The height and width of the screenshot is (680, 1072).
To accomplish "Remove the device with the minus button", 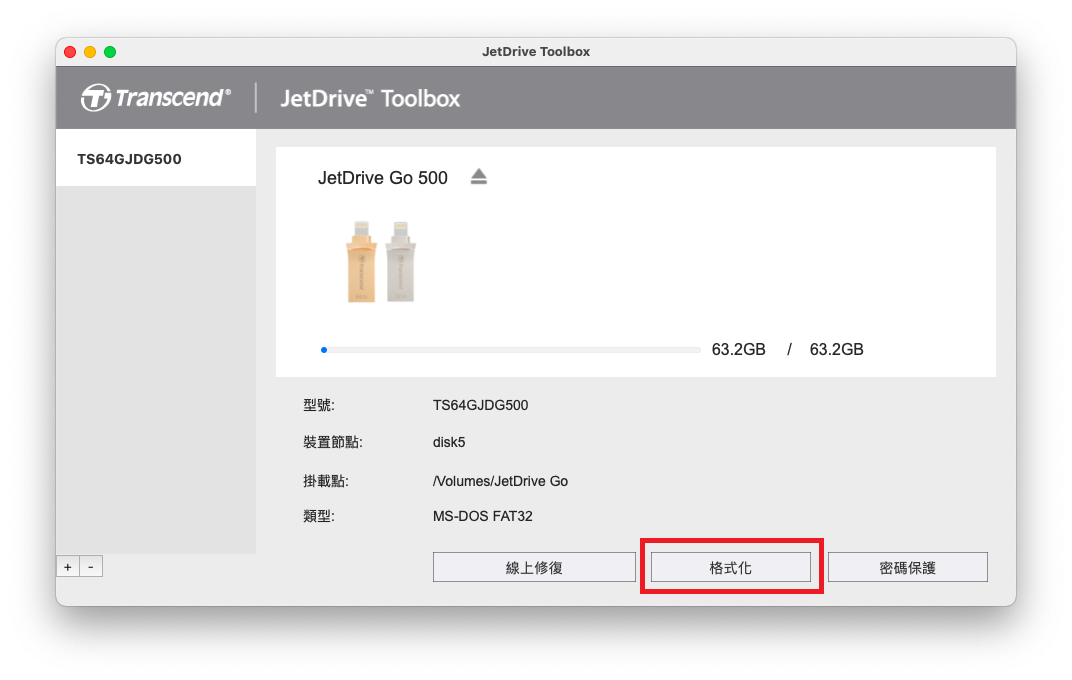I will click(91, 567).
